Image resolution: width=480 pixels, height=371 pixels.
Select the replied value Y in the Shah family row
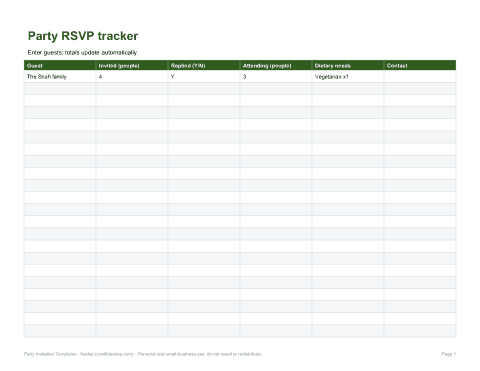pyautogui.click(x=204, y=76)
